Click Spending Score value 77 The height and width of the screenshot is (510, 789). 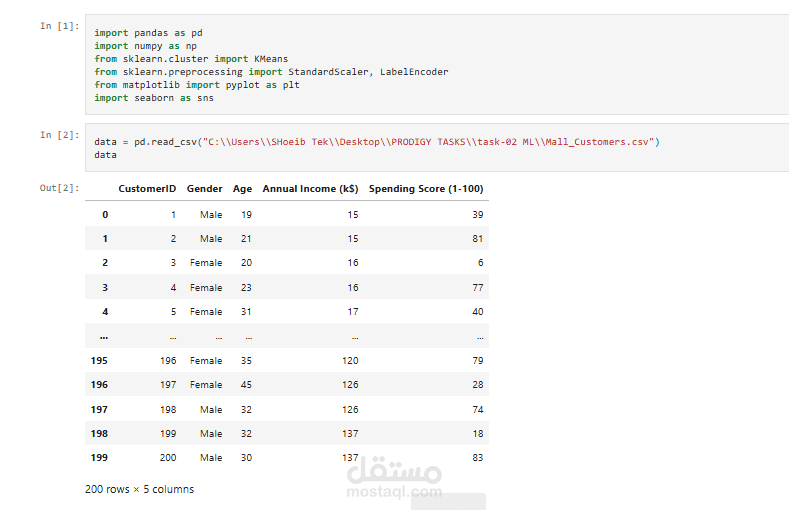[478, 288]
